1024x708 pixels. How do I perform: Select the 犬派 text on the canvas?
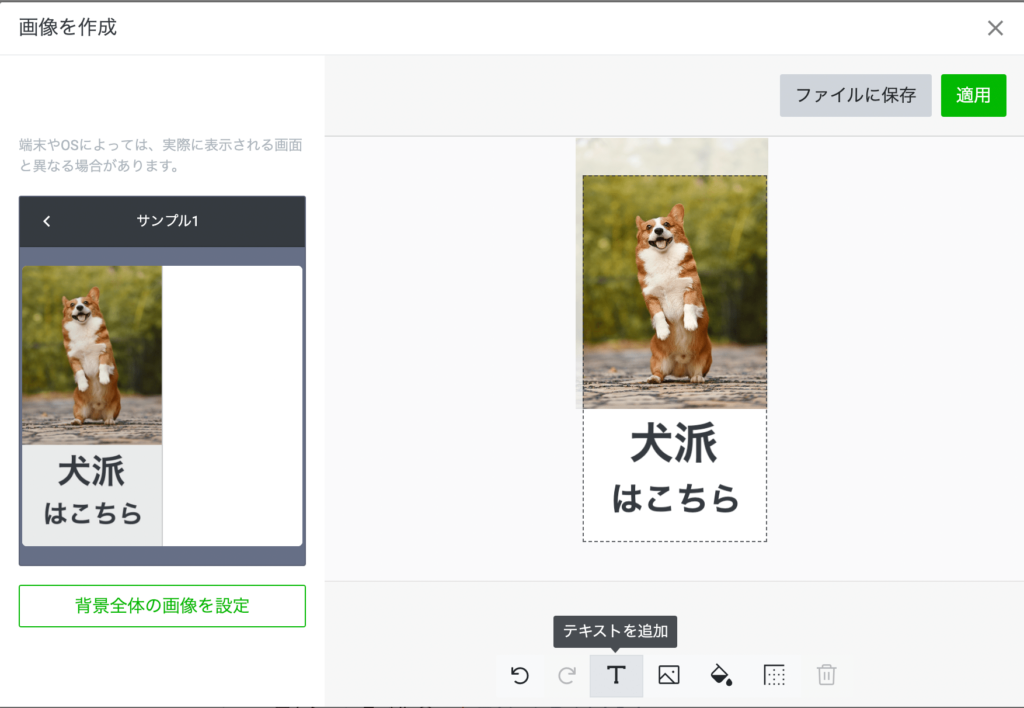(674, 445)
